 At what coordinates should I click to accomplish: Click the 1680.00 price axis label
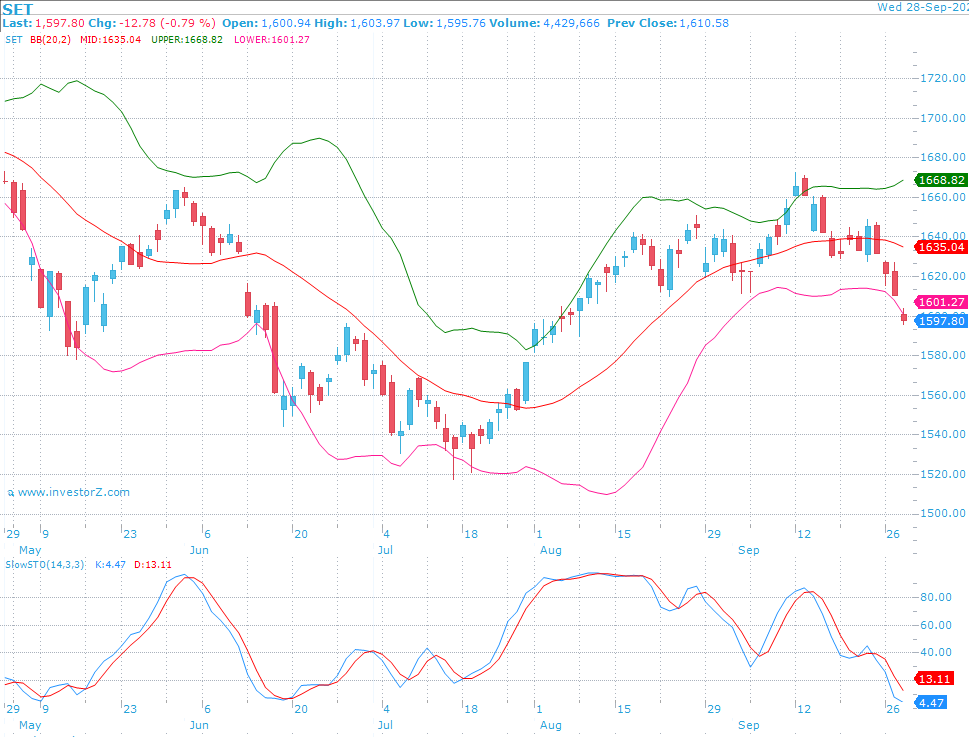pos(943,158)
